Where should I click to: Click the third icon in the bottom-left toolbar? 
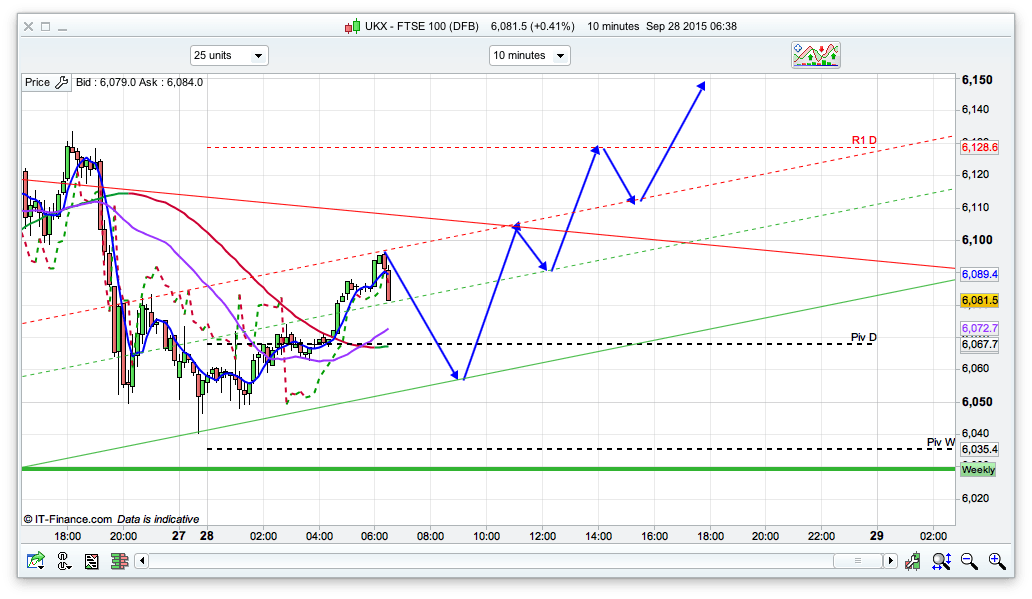90,561
